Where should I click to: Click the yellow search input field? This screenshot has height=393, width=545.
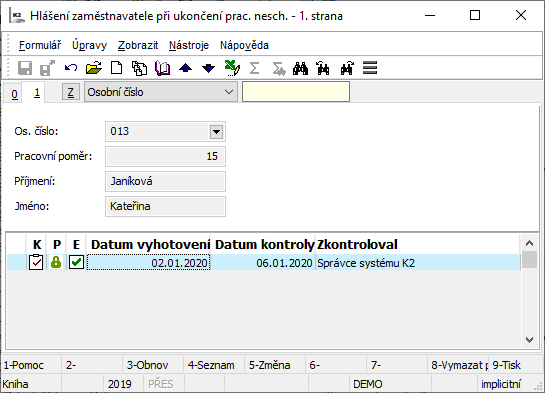tap(296, 92)
